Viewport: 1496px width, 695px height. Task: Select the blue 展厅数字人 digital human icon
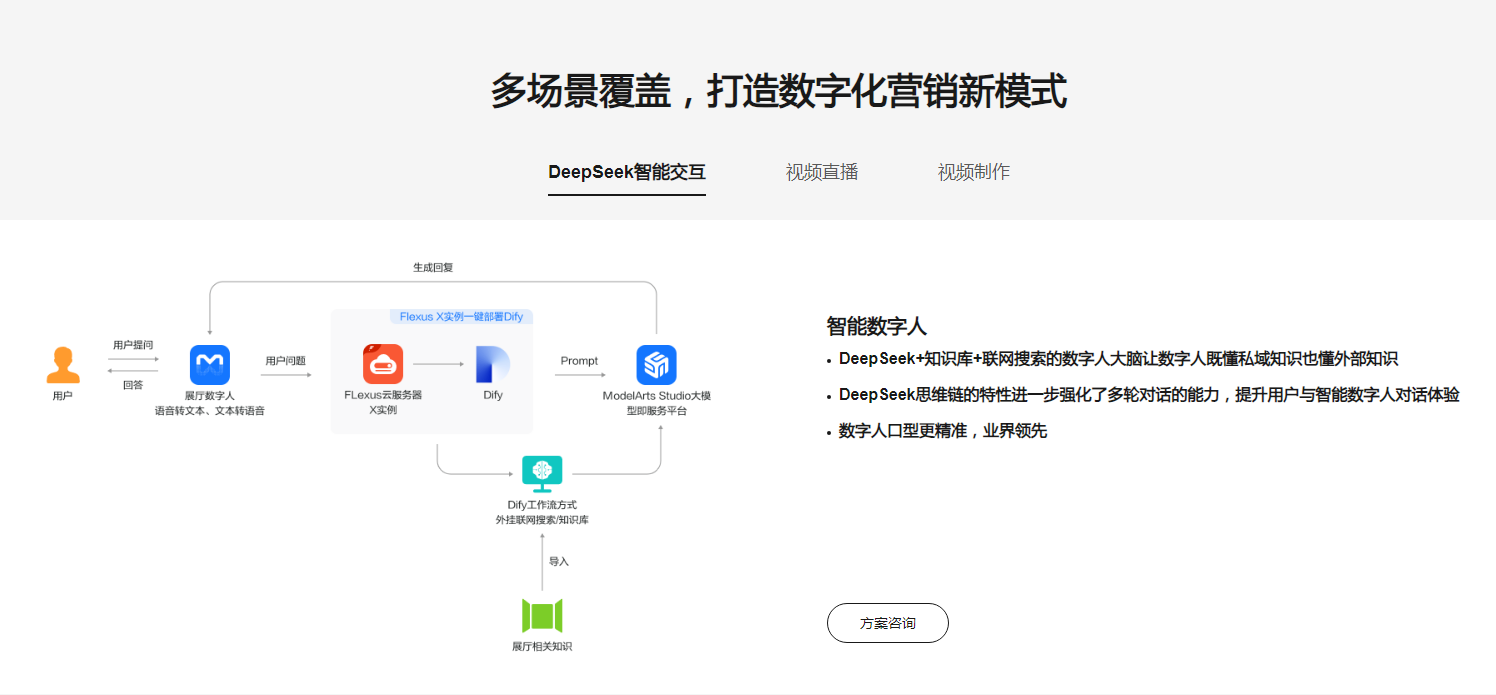point(209,364)
